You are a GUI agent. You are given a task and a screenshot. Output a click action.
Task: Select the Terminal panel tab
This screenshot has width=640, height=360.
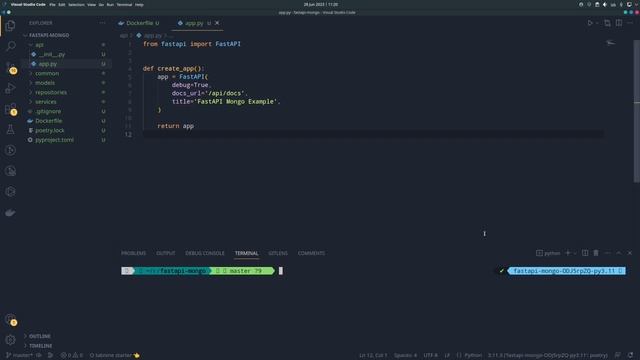(247, 253)
